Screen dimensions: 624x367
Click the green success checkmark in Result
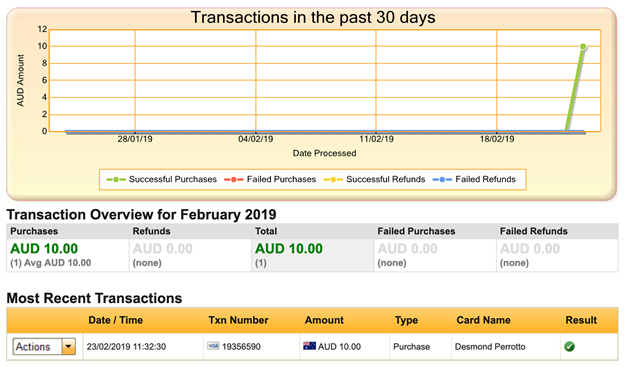click(569, 346)
